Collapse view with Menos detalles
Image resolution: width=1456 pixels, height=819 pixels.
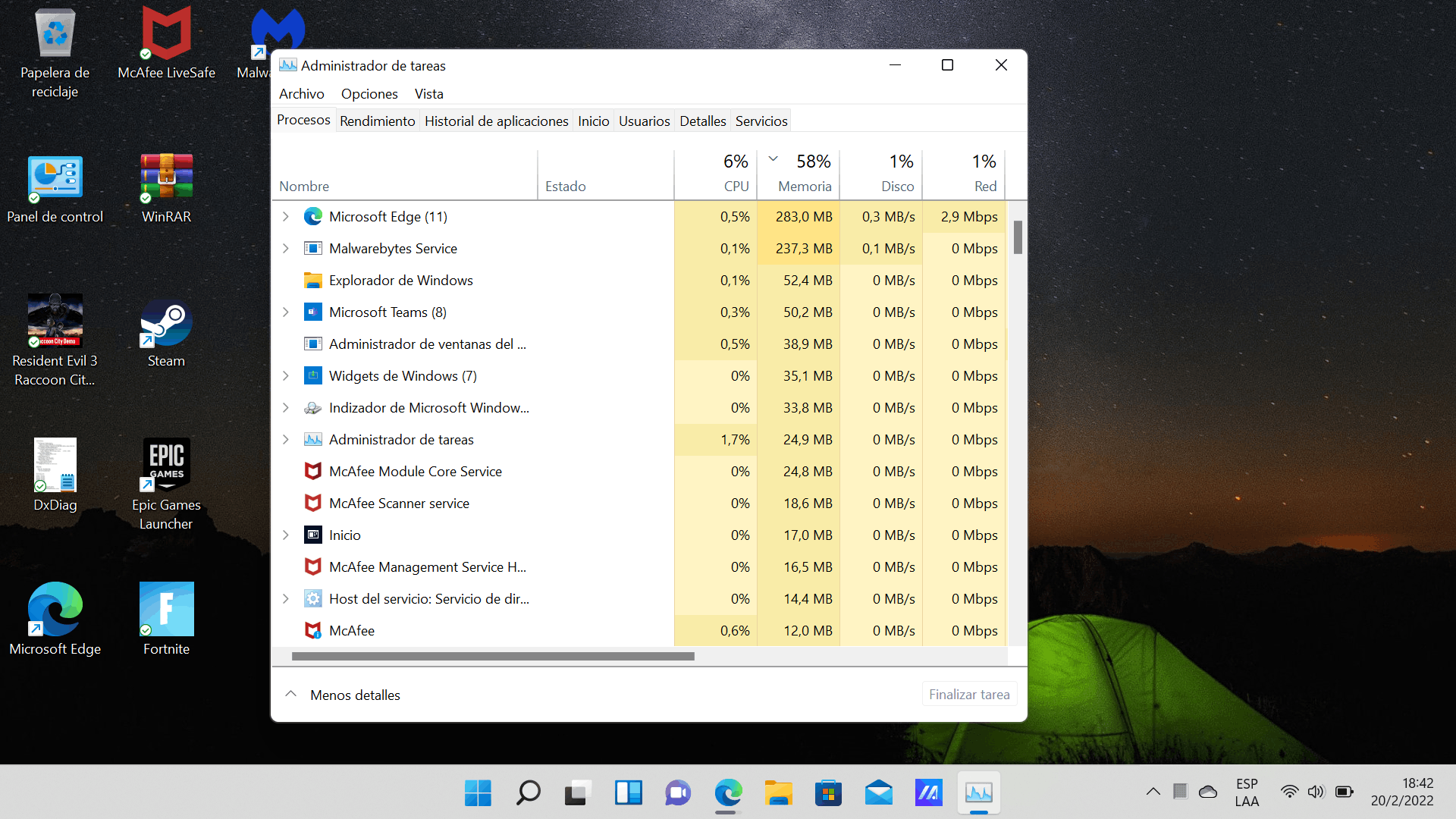coord(344,695)
